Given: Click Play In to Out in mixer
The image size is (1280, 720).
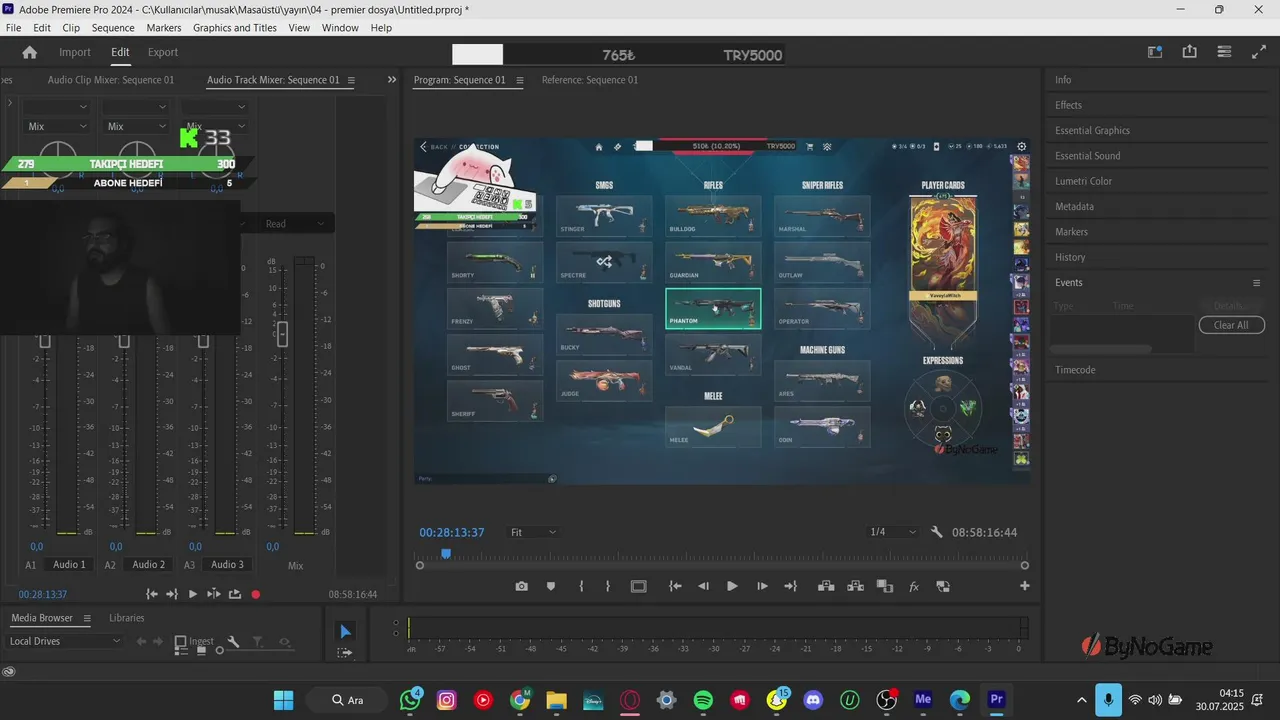Looking at the screenshot, I should [x=213, y=594].
